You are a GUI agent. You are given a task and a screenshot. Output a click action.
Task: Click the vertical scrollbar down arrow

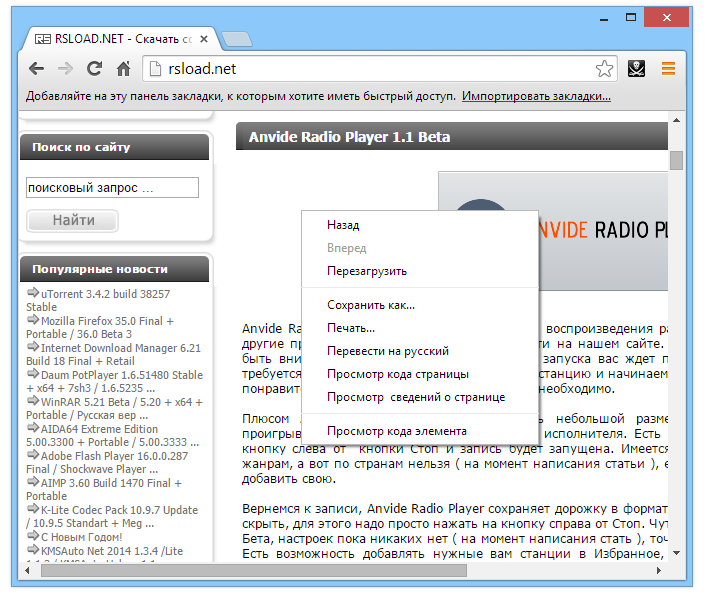pyautogui.click(x=676, y=553)
